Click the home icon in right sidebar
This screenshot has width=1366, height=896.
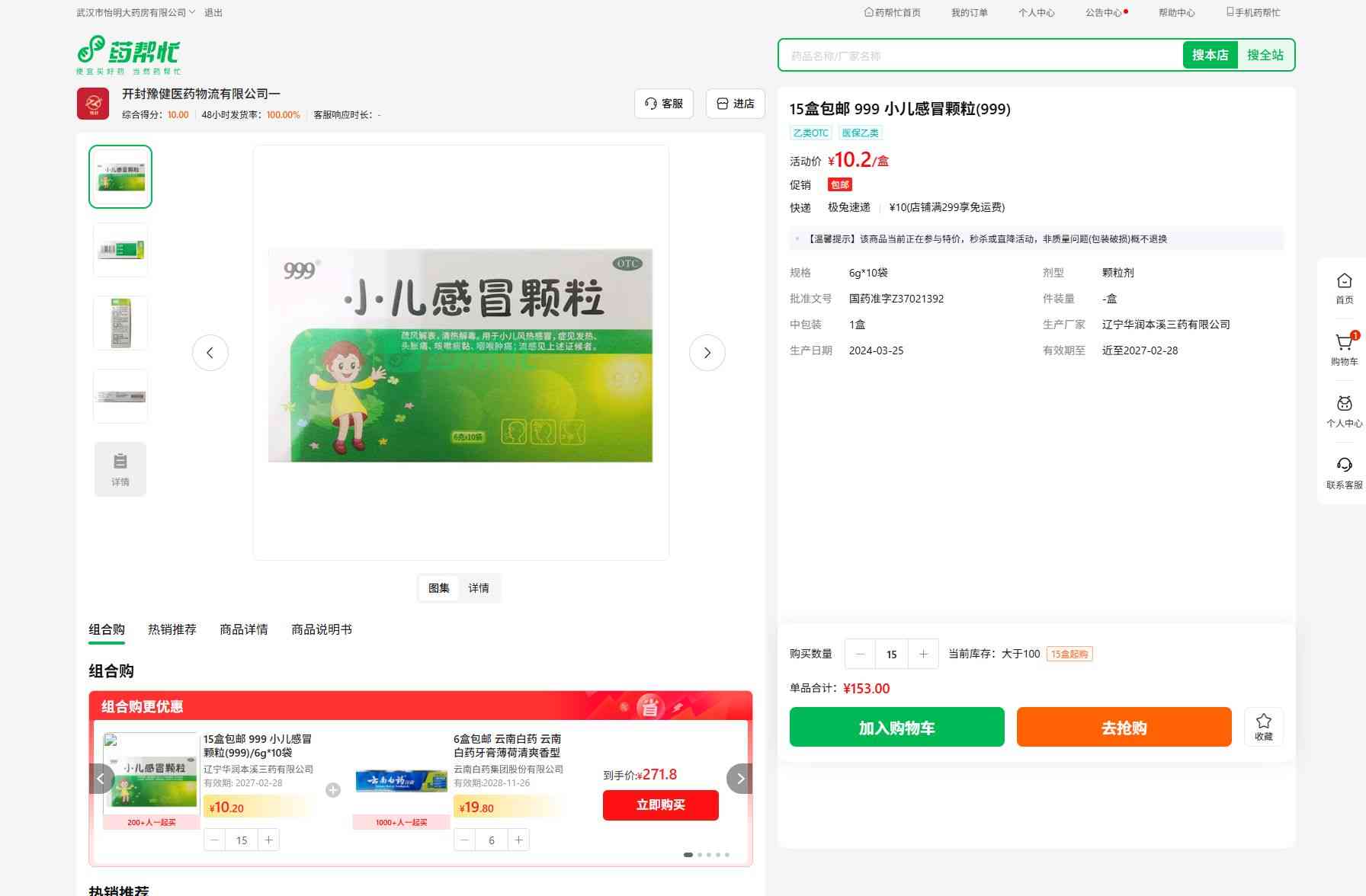click(1344, 287)
